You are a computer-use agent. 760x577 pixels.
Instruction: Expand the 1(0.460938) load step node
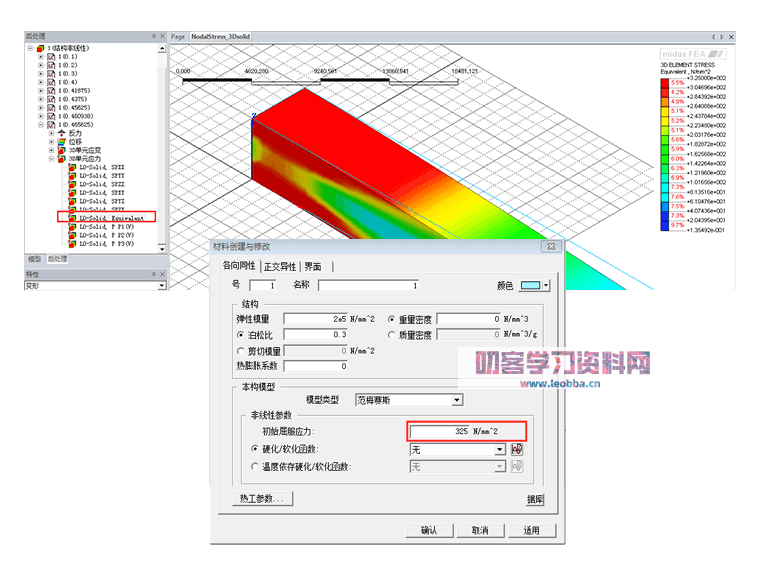point(41,116)
